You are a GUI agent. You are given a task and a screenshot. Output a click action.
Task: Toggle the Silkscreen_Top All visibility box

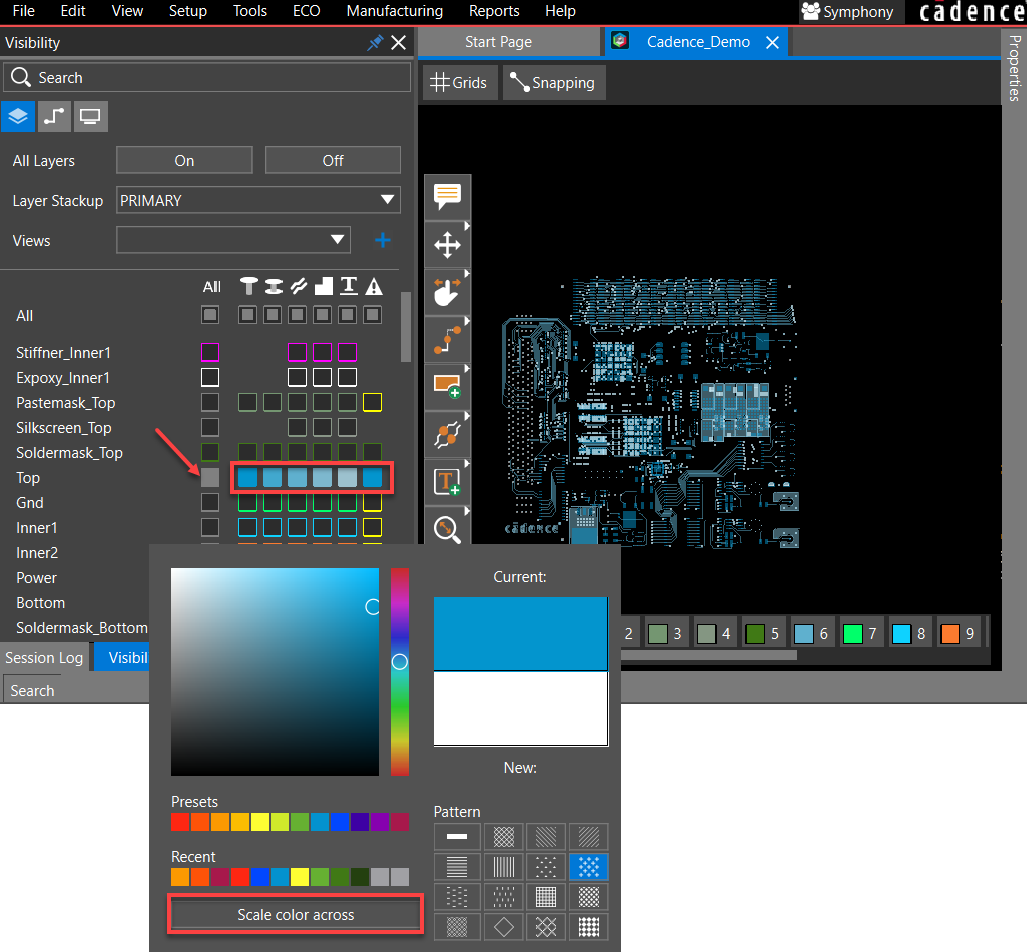click(210, 427)
